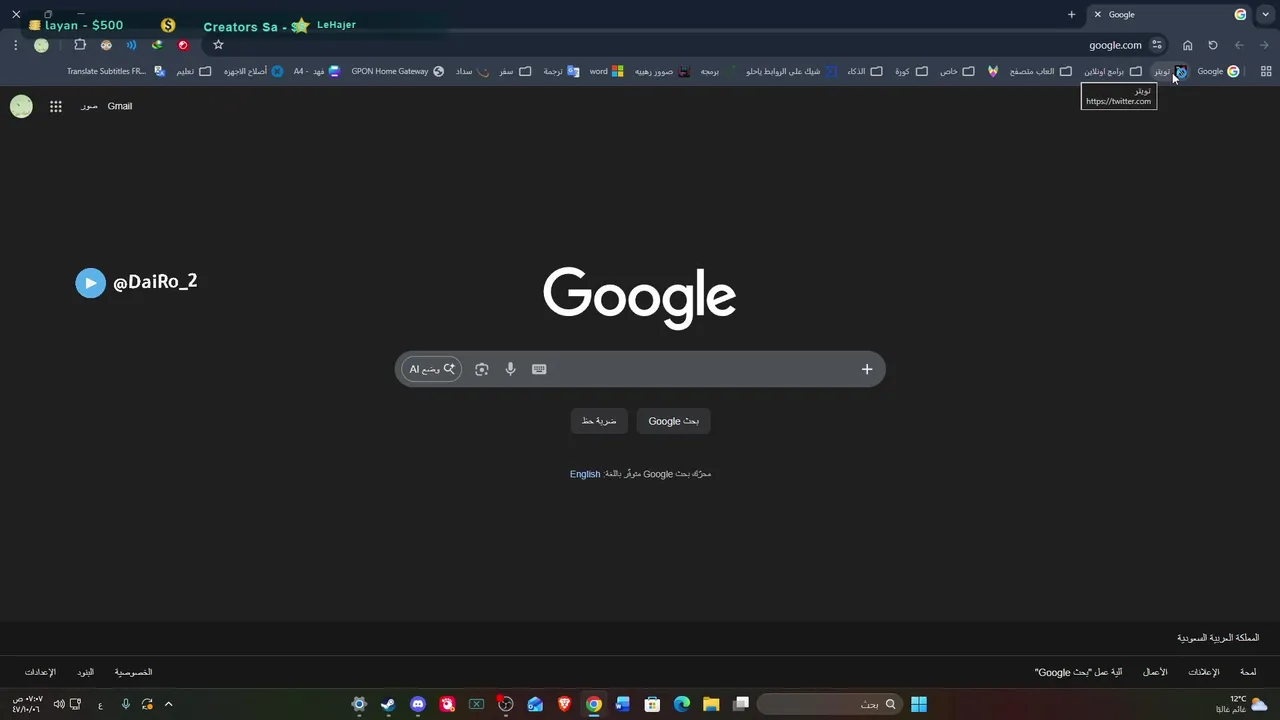Click the red circular extension icon
The height and width of the screenshot is (720, 1280).
[183, 45]
